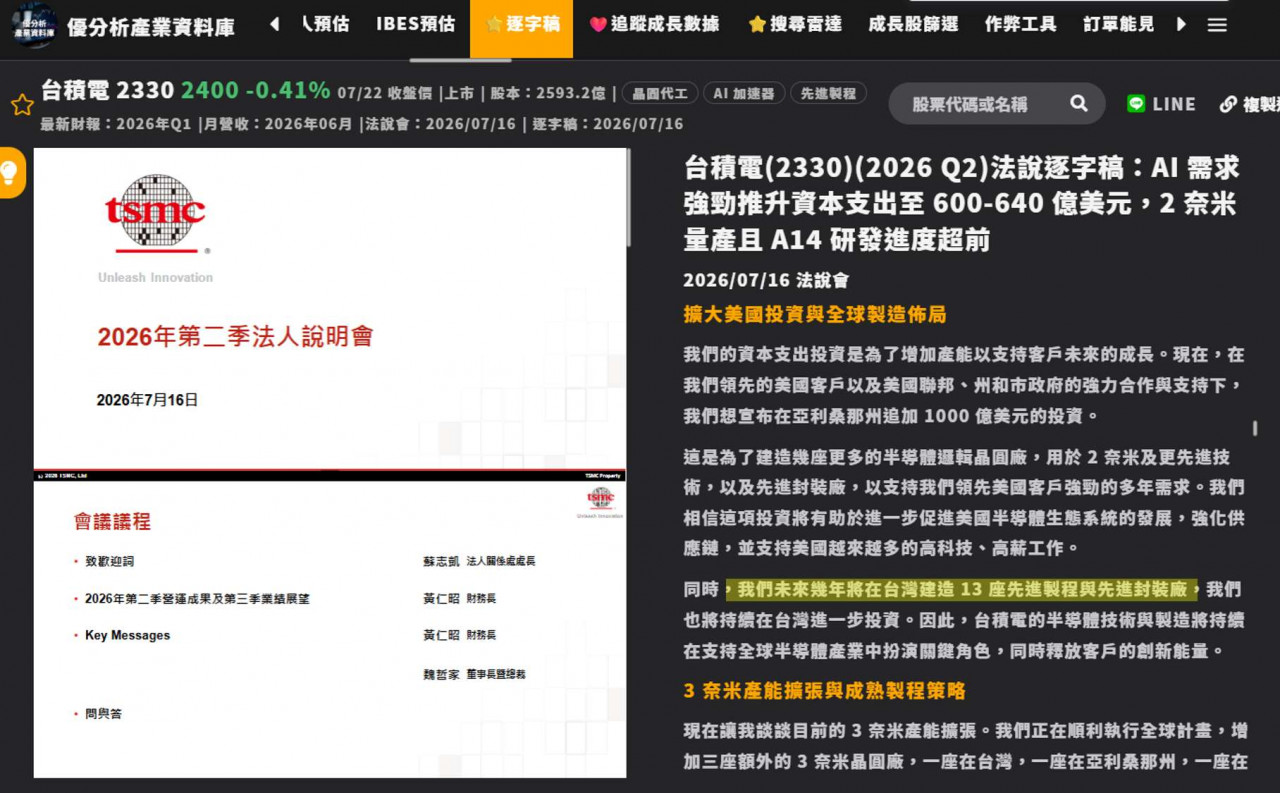Screen dimensions: 1280x793
Task: Open the 成長股篩選 tab
Action: tap(913, 24)
